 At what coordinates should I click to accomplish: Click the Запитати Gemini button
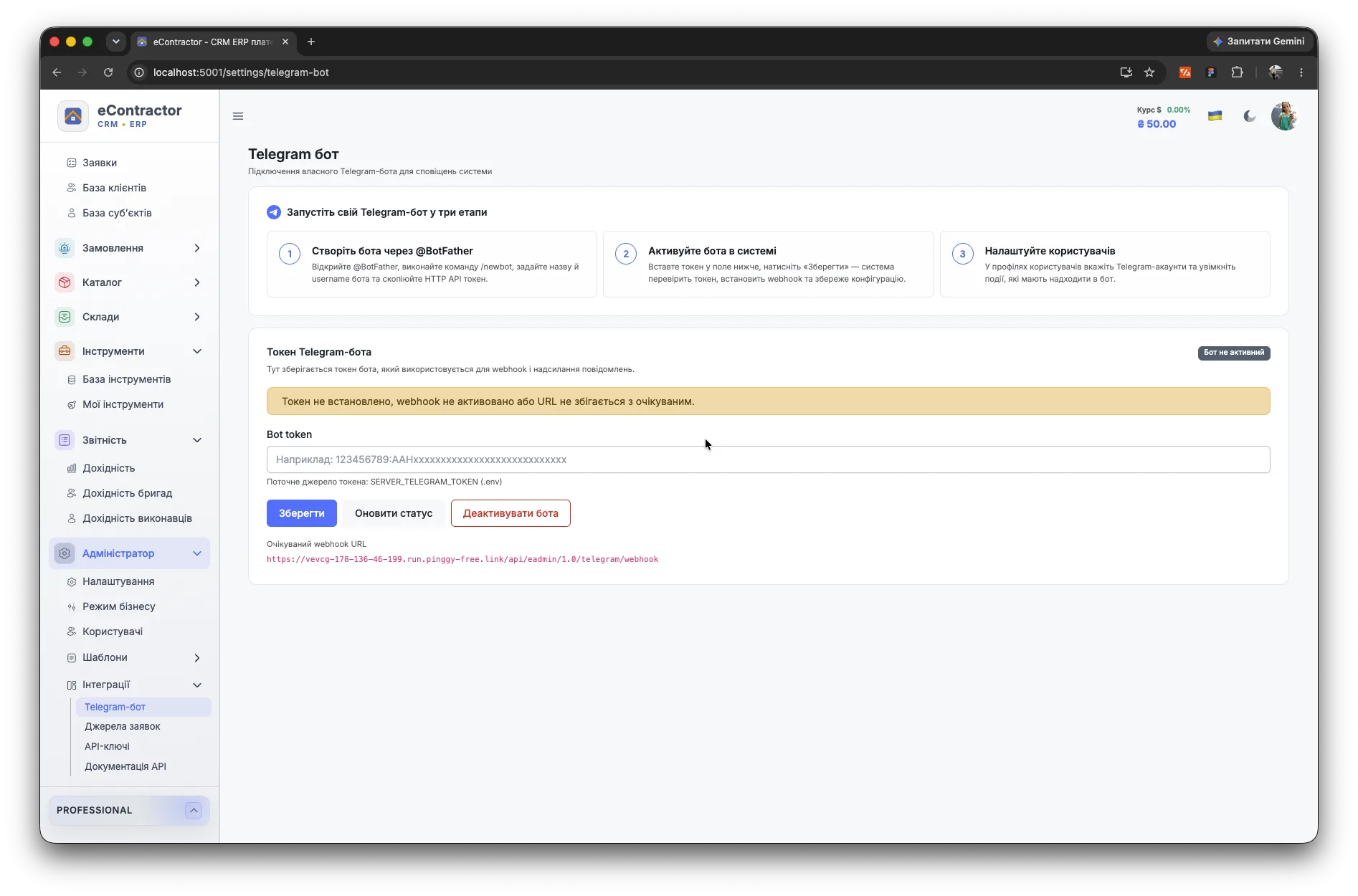coord(1259,42)
